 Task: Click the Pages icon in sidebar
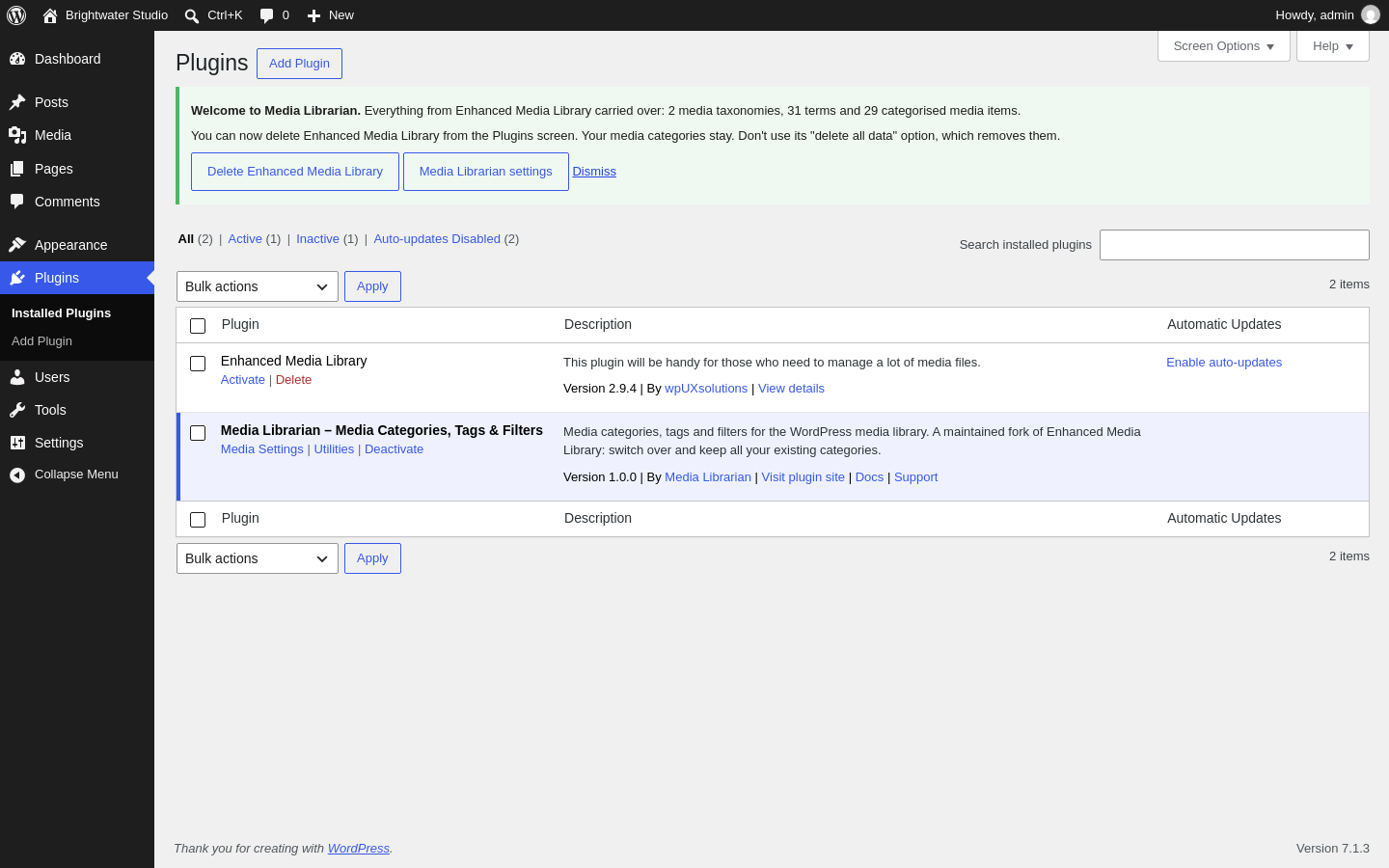click(17, 169)
